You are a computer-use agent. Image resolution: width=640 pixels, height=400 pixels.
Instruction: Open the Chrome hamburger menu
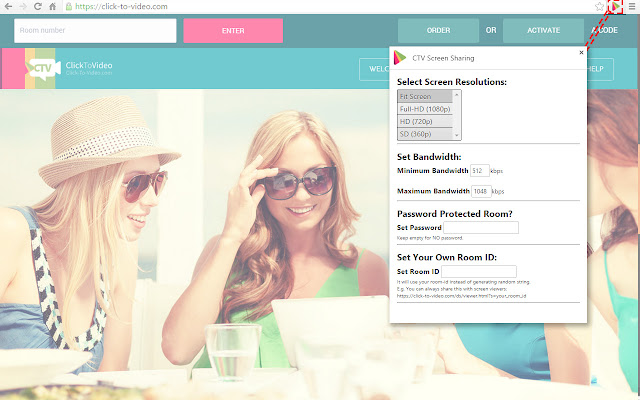click(x=632, y=7)
